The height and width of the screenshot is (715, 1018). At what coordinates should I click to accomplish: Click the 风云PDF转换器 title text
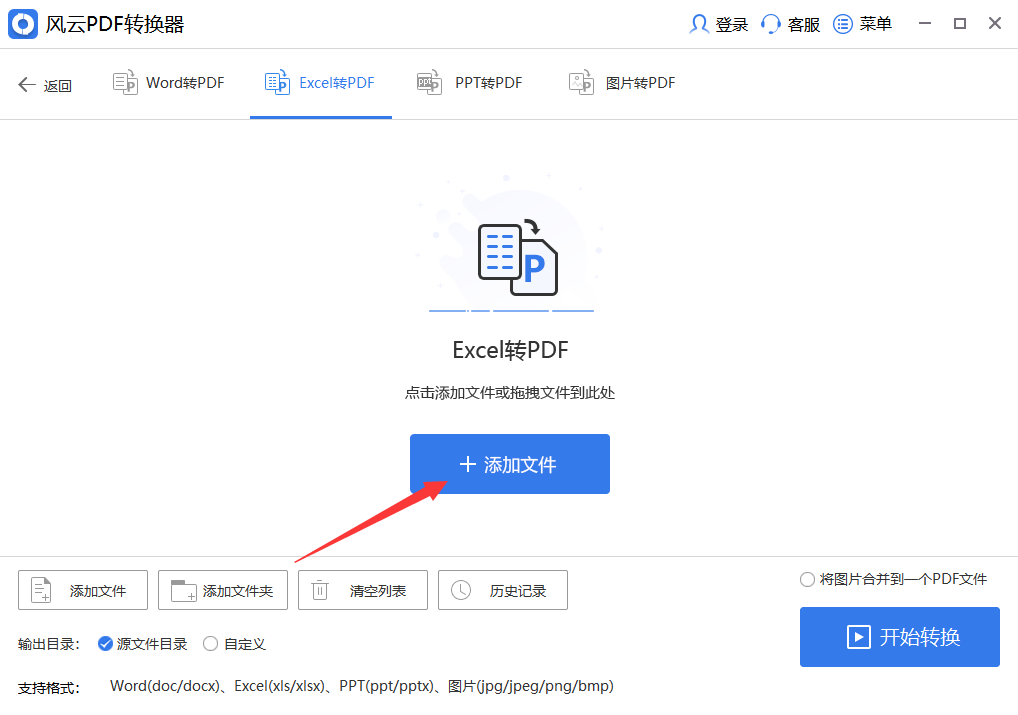pyautogui.click(x=115, y=24)
